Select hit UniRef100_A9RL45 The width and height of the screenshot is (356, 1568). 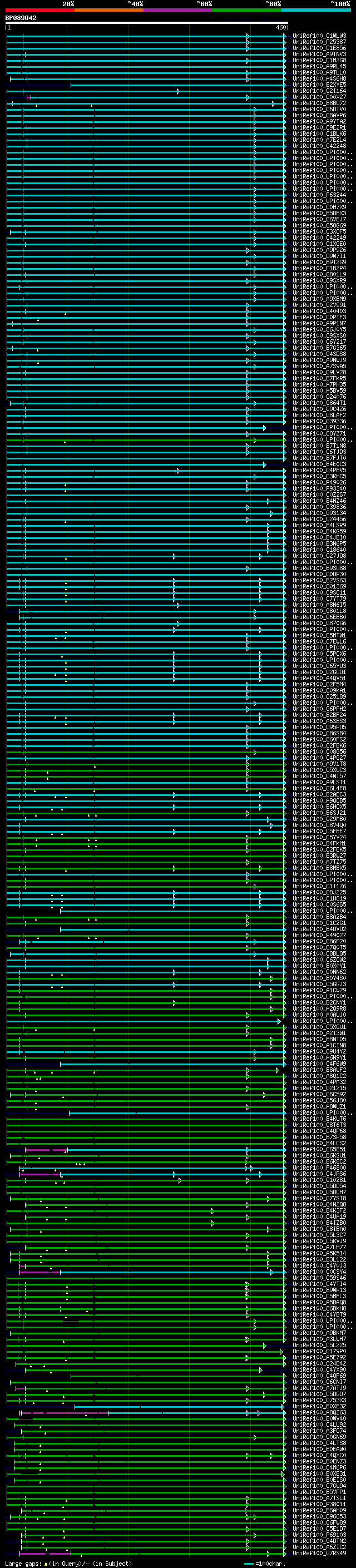click(319, 66)
